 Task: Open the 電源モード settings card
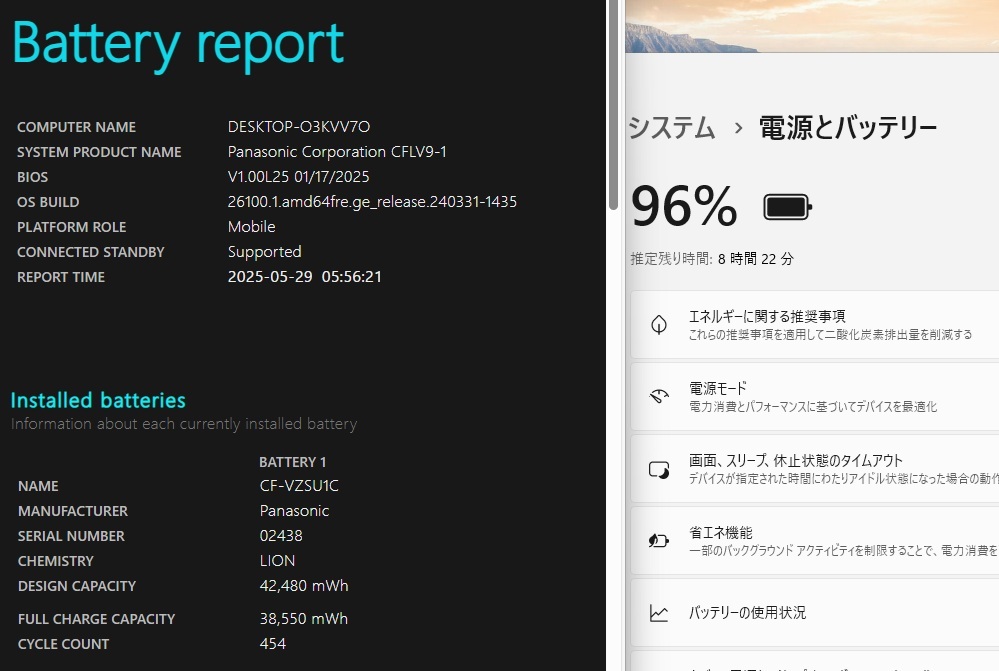coord(815,396)
